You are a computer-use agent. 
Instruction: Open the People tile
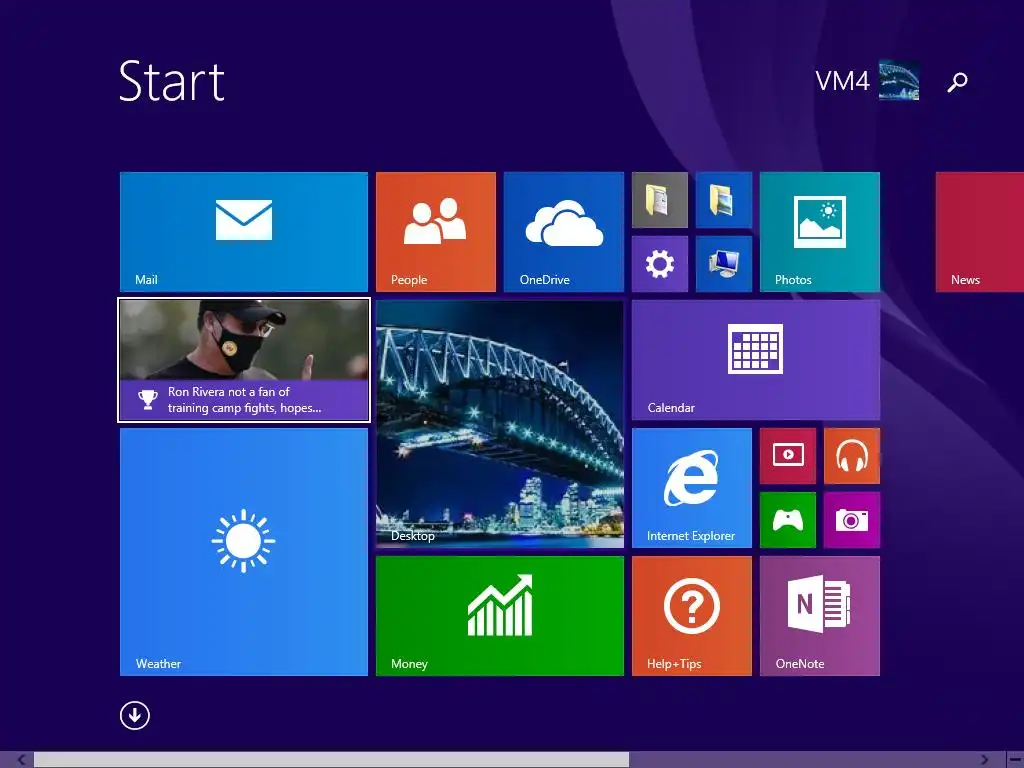[436, 232]
